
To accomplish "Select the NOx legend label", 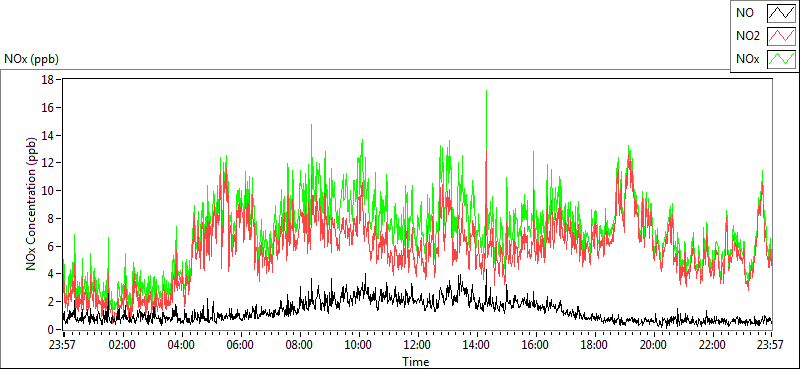I will tap(747, 60).
